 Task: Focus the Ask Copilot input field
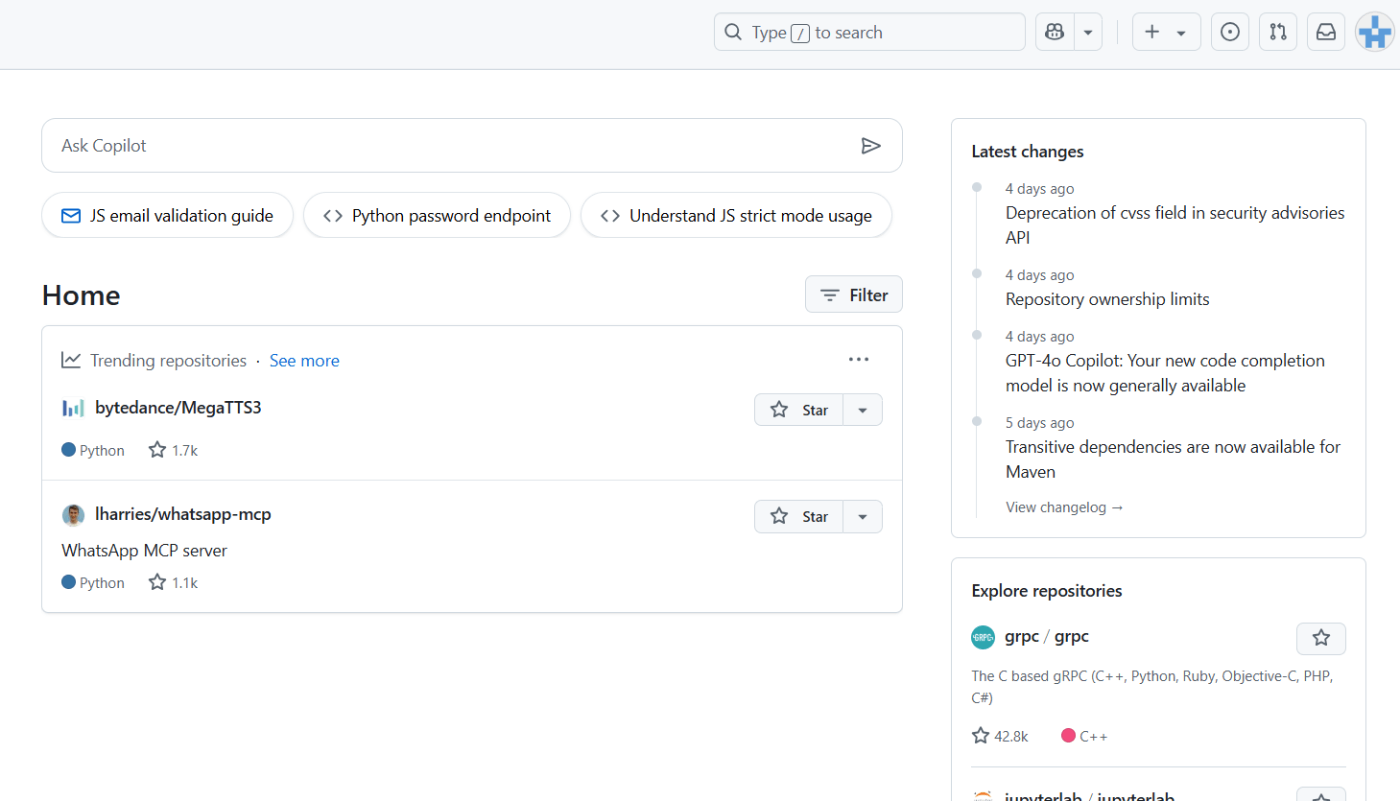(x=472, y=146)
